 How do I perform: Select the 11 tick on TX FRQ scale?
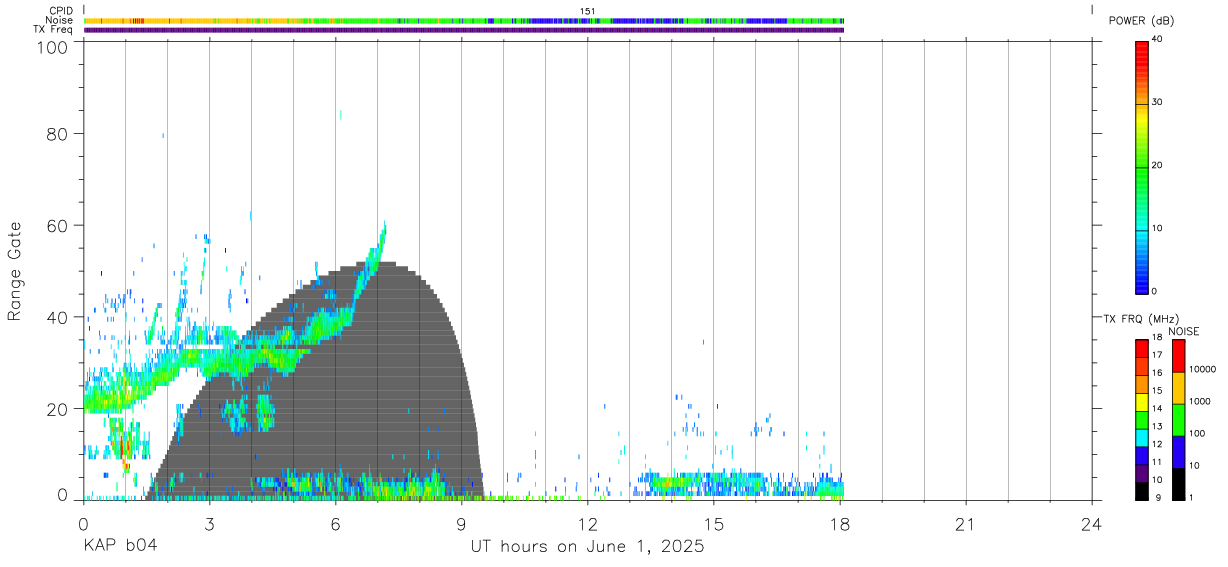1159,462
